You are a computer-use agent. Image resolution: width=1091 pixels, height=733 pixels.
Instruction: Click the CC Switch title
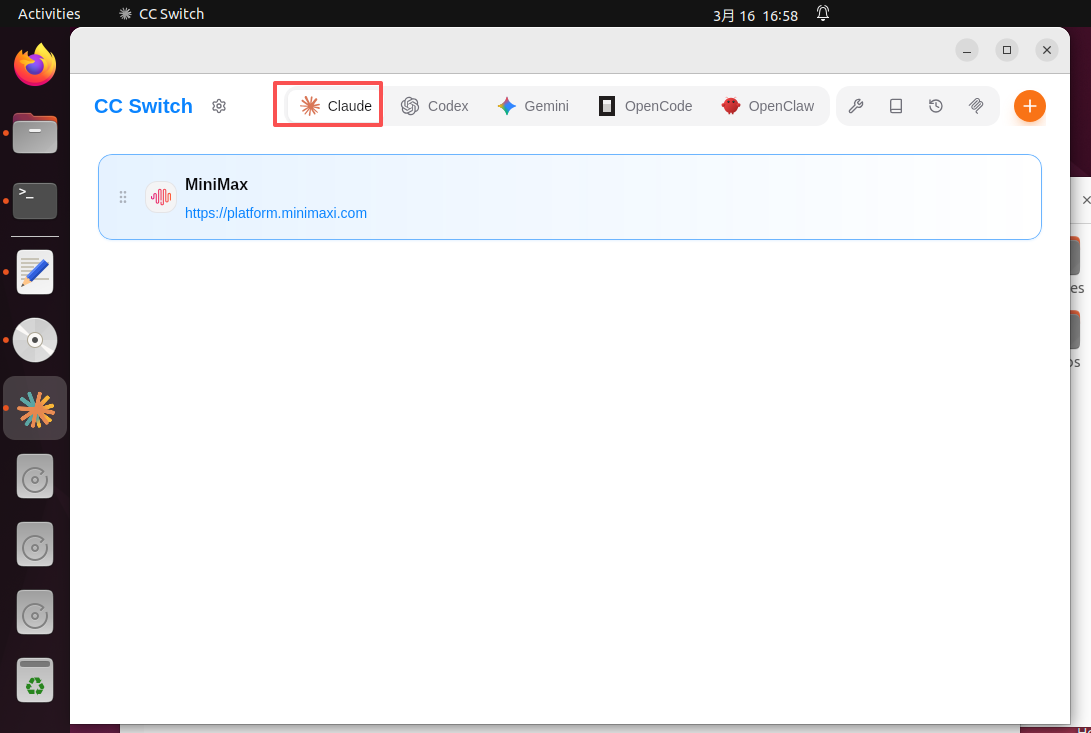pos(143,106)
